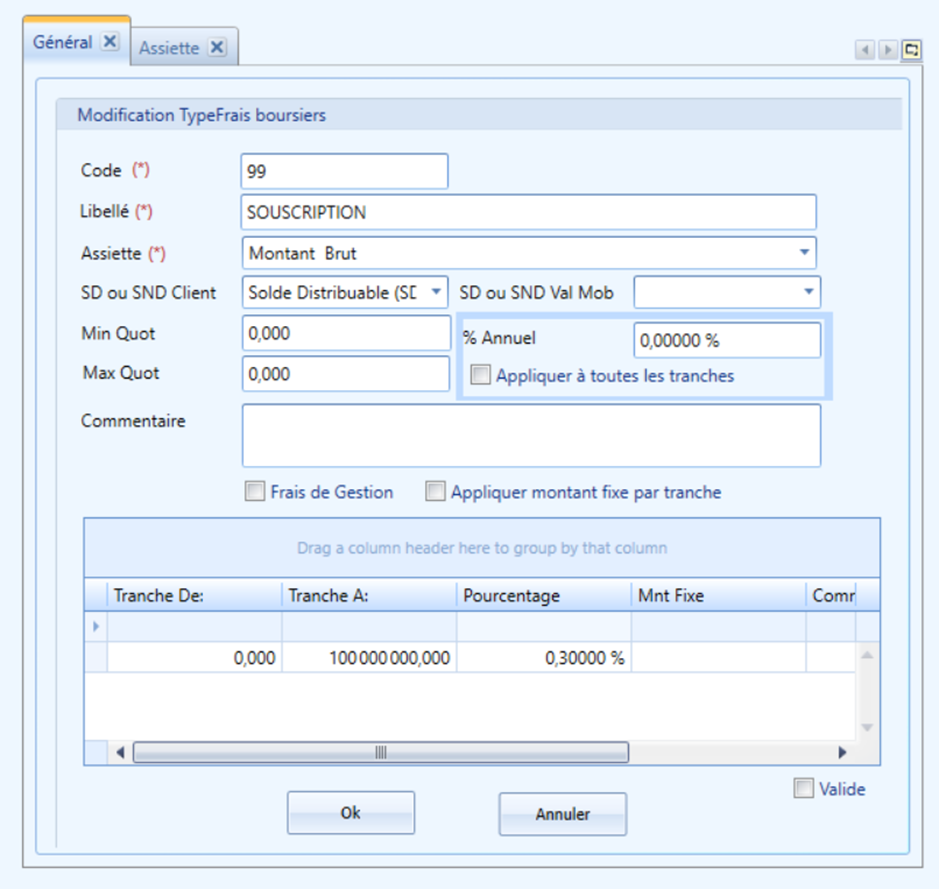Click the horizontal scrollbar left arrow
This screenshot has height=889, width=939.
coord(120,752)
